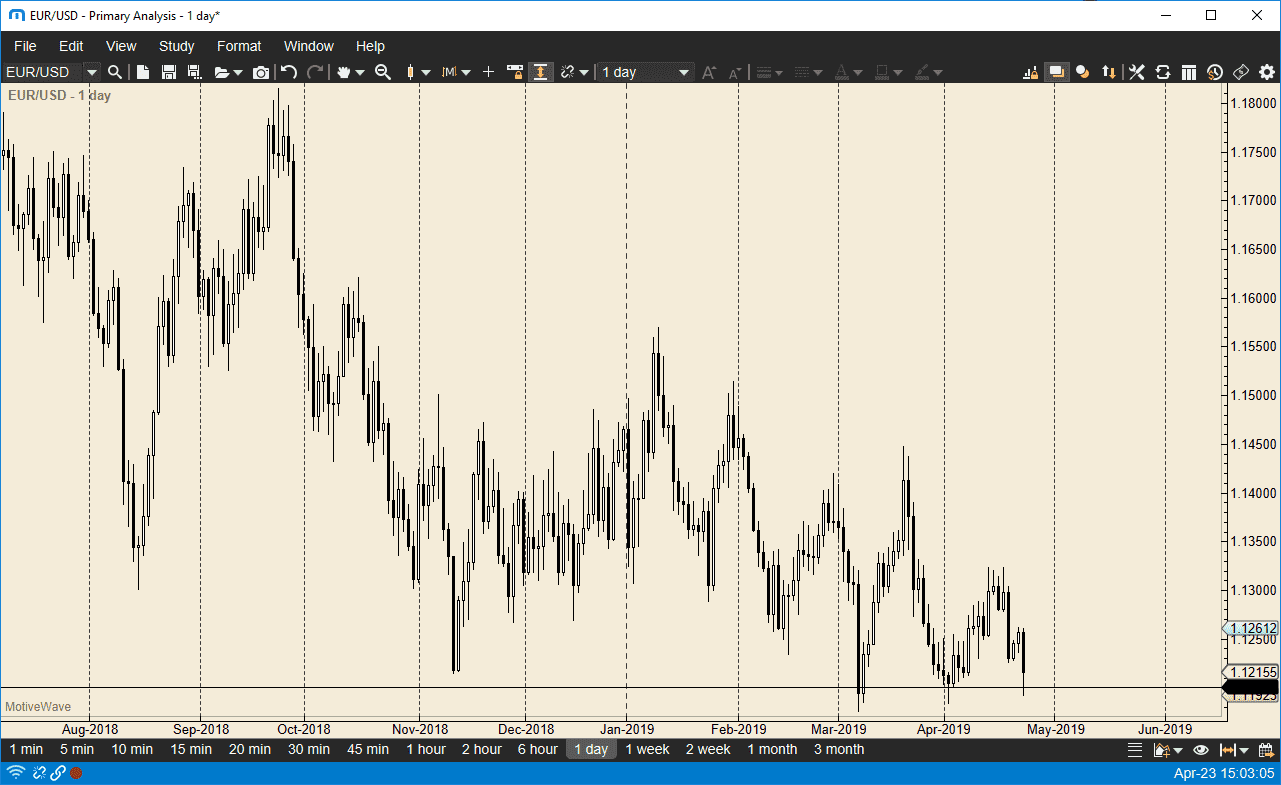Open the time and sales clock icon
The height and width of the screenshot is (785, 1281).
1214,71
